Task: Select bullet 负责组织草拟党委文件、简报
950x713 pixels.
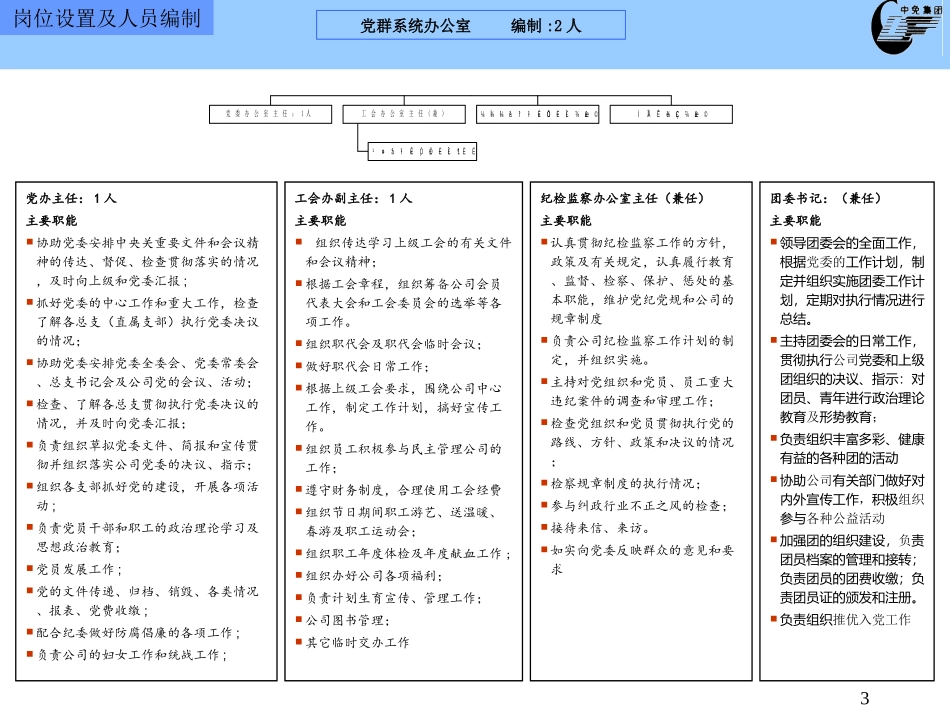Action: pos(143,455)
